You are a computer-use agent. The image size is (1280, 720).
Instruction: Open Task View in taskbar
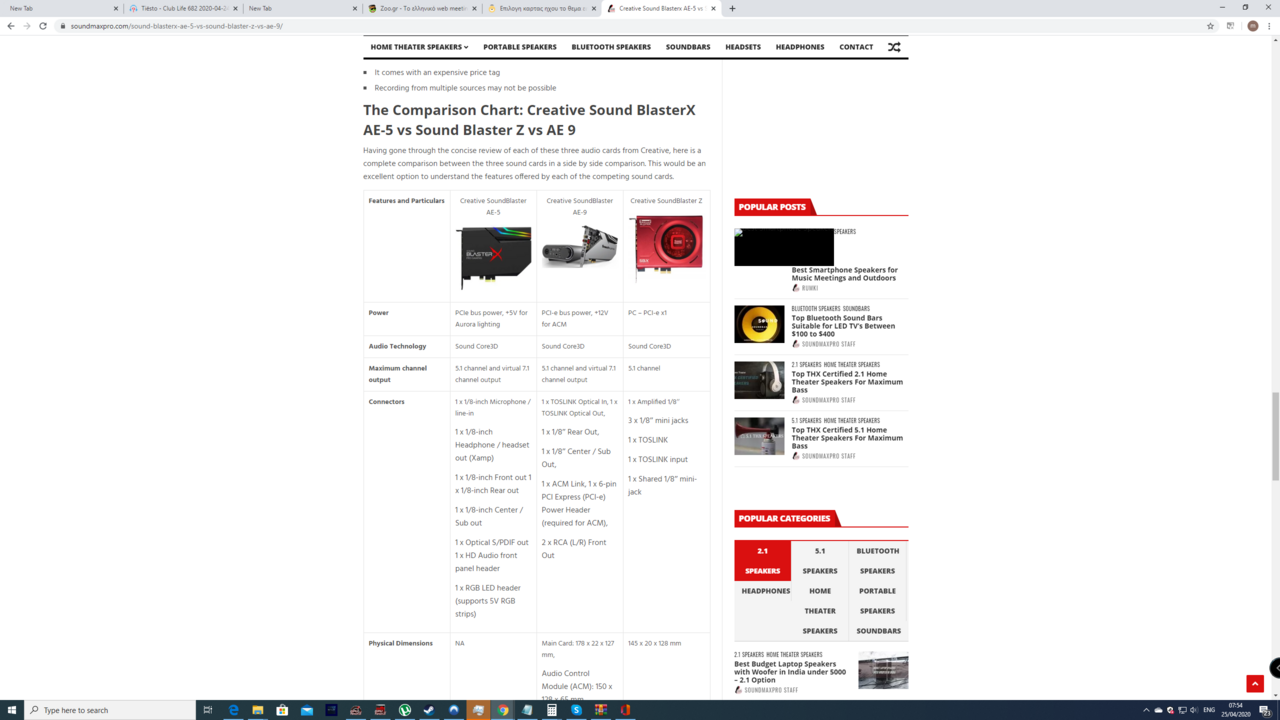pos(208,710)
